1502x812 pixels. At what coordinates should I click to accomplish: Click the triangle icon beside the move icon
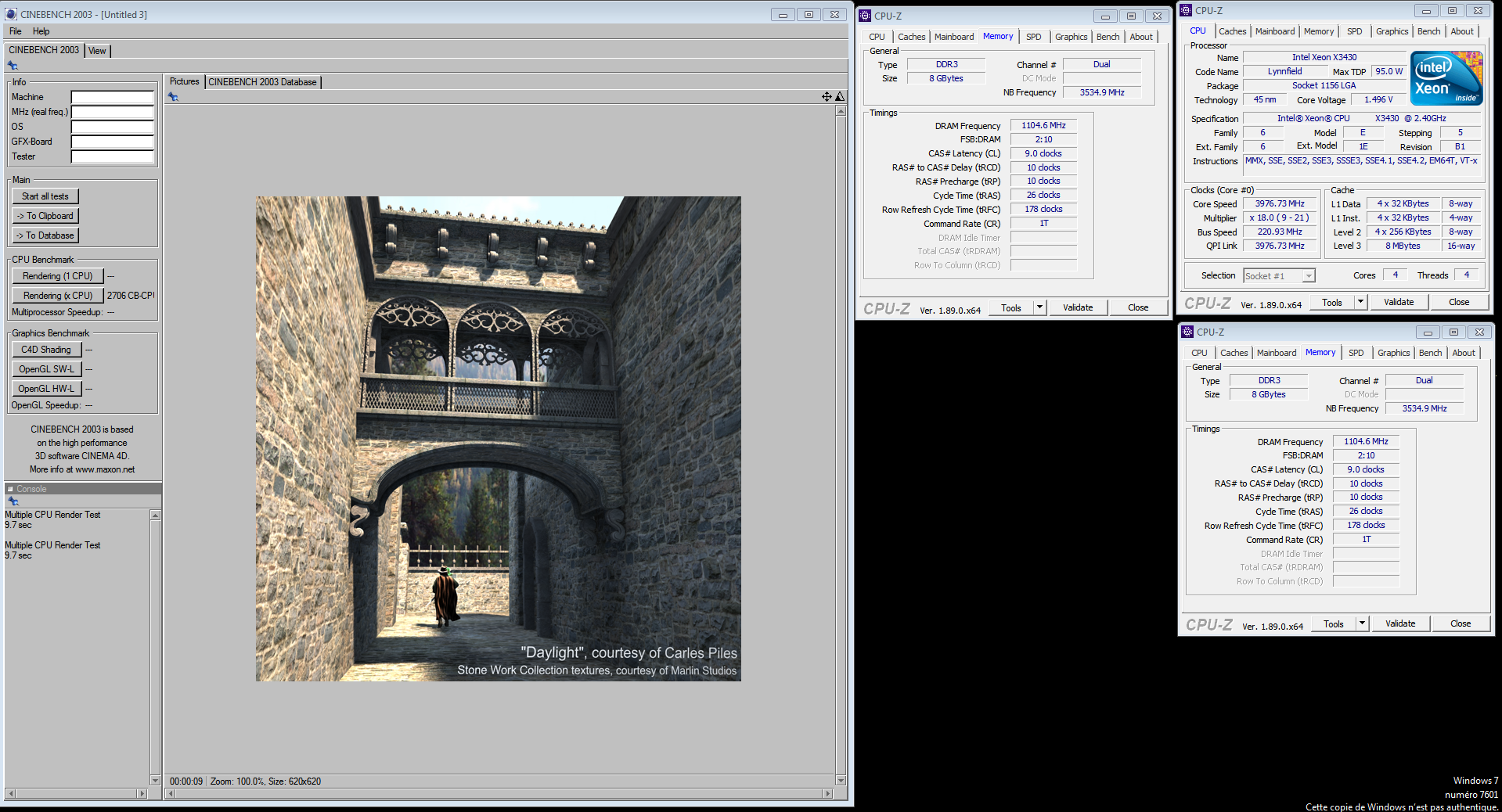click(840, 97)
